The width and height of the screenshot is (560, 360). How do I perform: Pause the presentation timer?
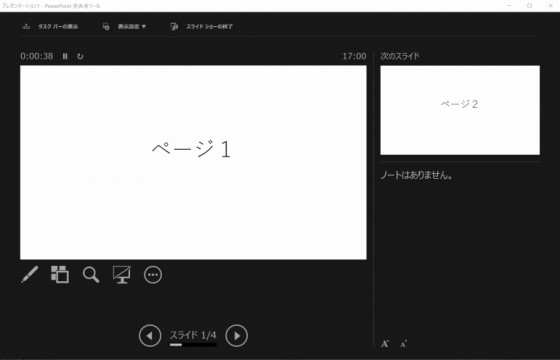click(65, 56)
